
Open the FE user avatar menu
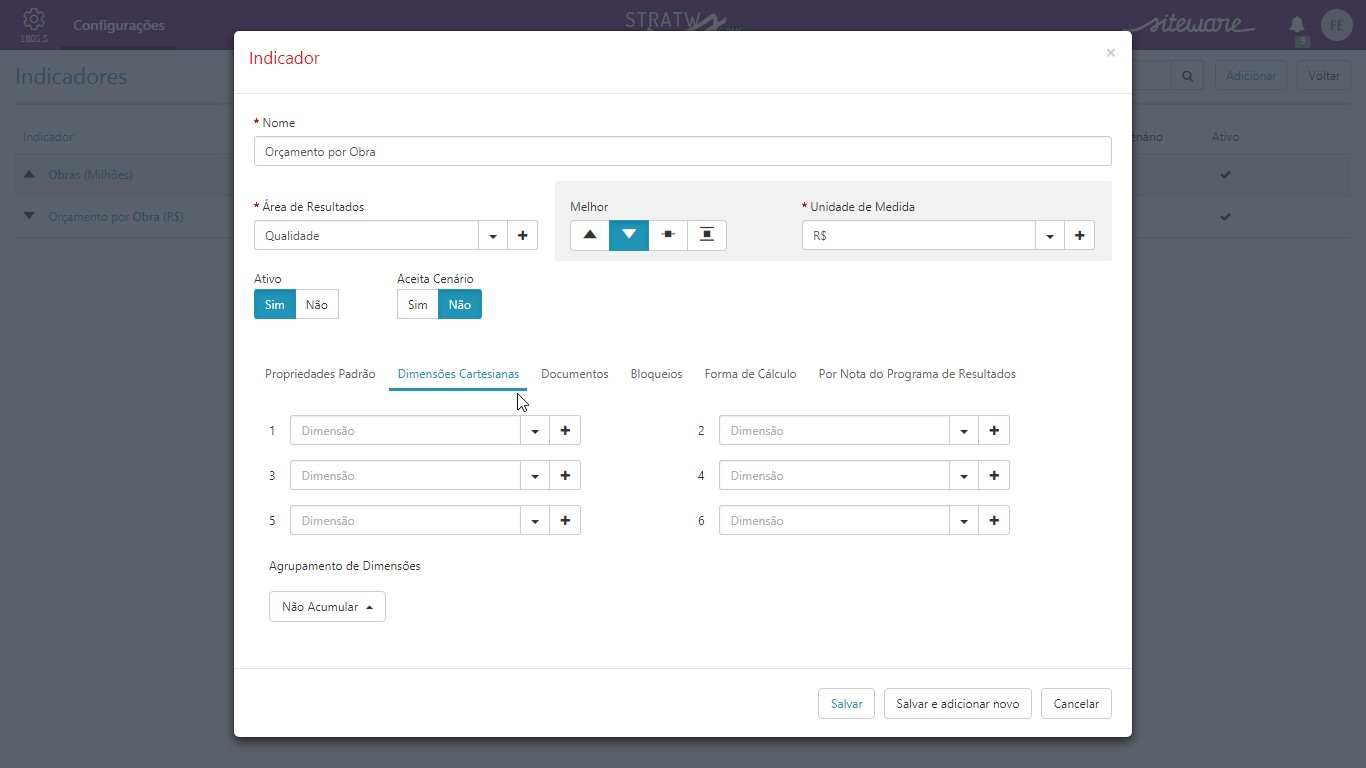(1336, 25)
